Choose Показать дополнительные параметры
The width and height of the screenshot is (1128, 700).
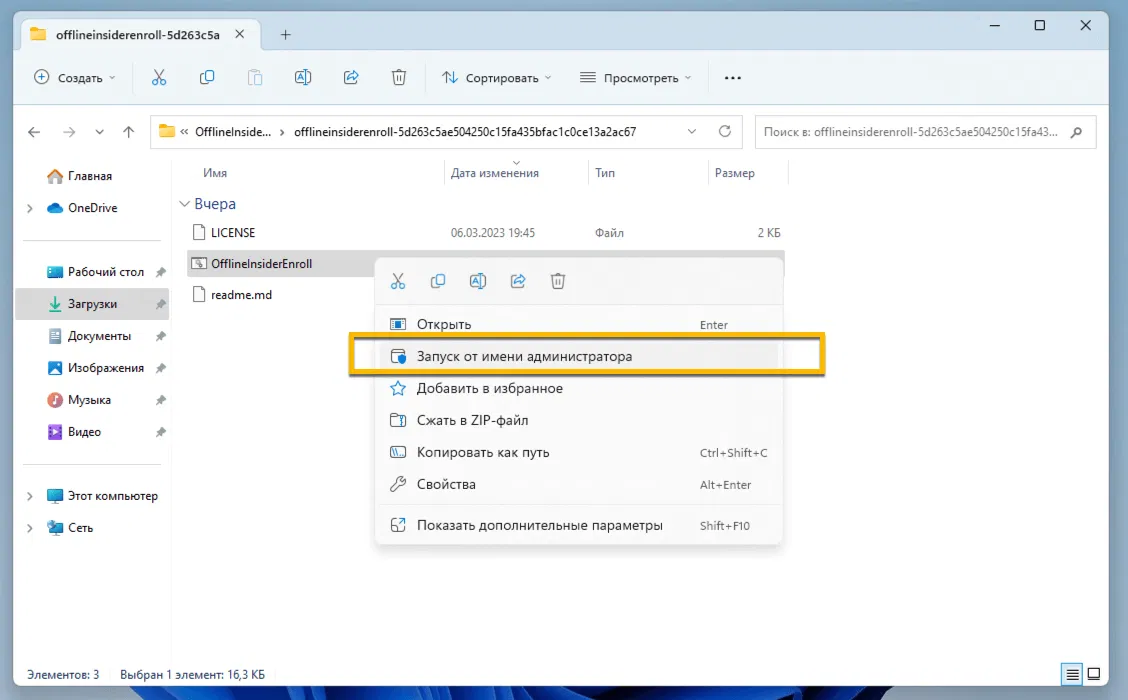pyautogui.click(x=578, y=525)
